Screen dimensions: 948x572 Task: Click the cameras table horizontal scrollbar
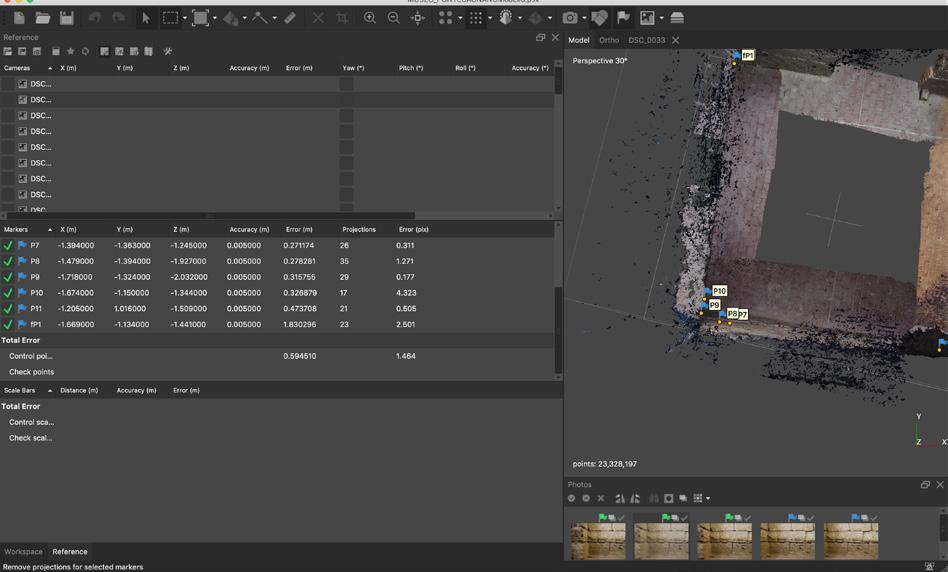point(209,215)
